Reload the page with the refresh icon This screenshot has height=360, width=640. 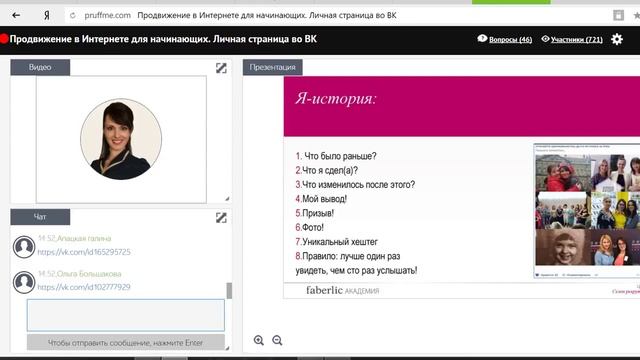coord(73,16)
